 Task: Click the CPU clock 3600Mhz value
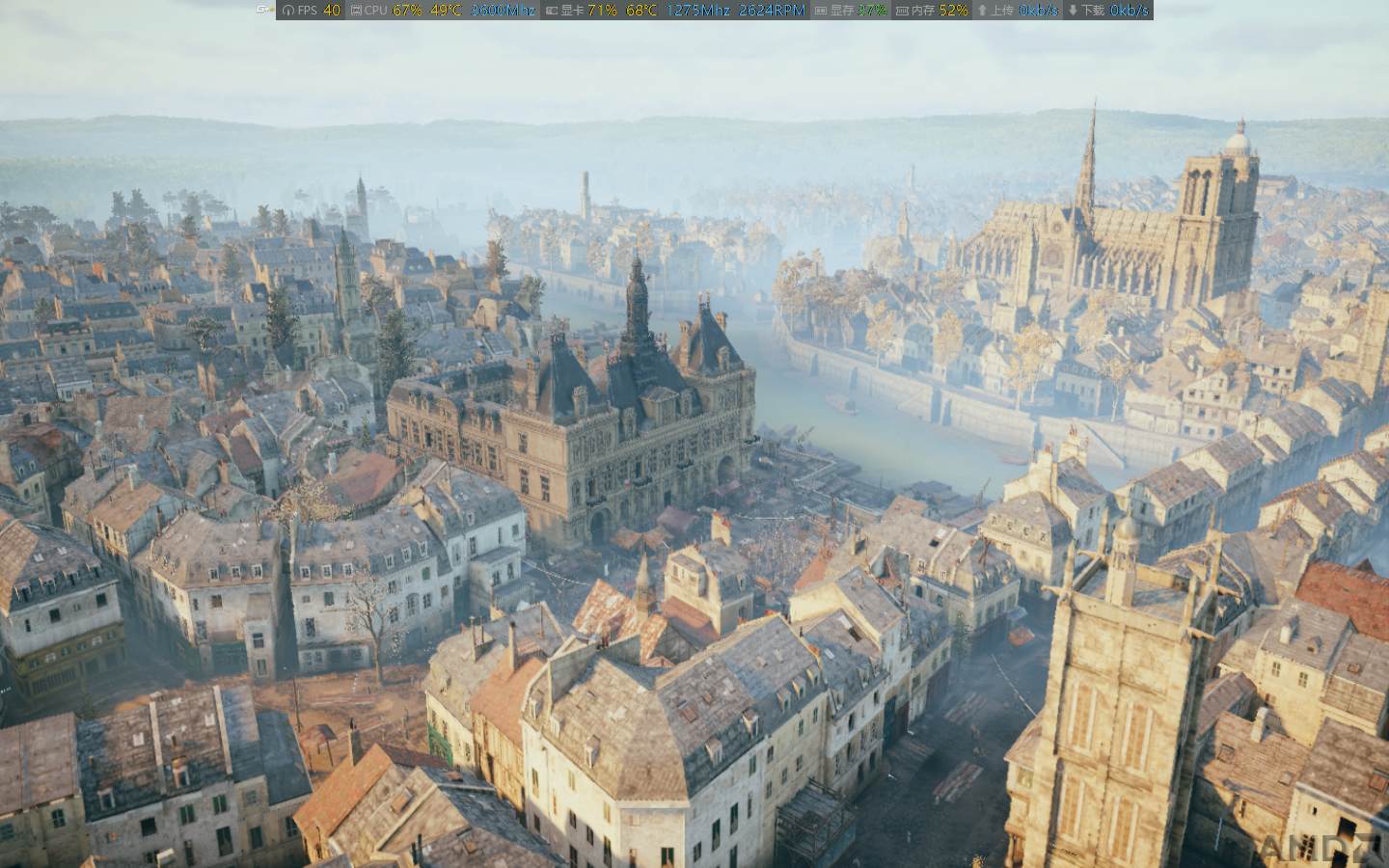pyautogui.click(x=503, y=11)
